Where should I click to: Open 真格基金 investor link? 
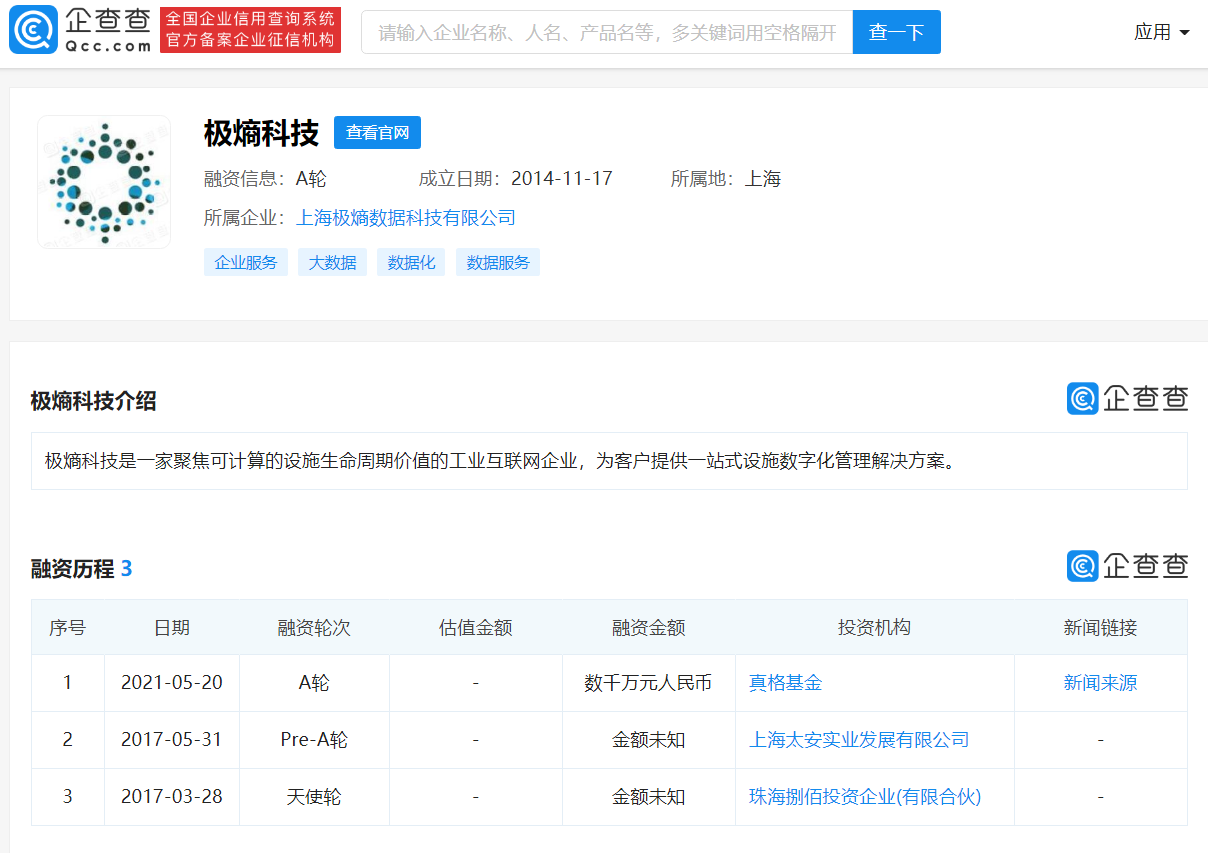point(786,683)
